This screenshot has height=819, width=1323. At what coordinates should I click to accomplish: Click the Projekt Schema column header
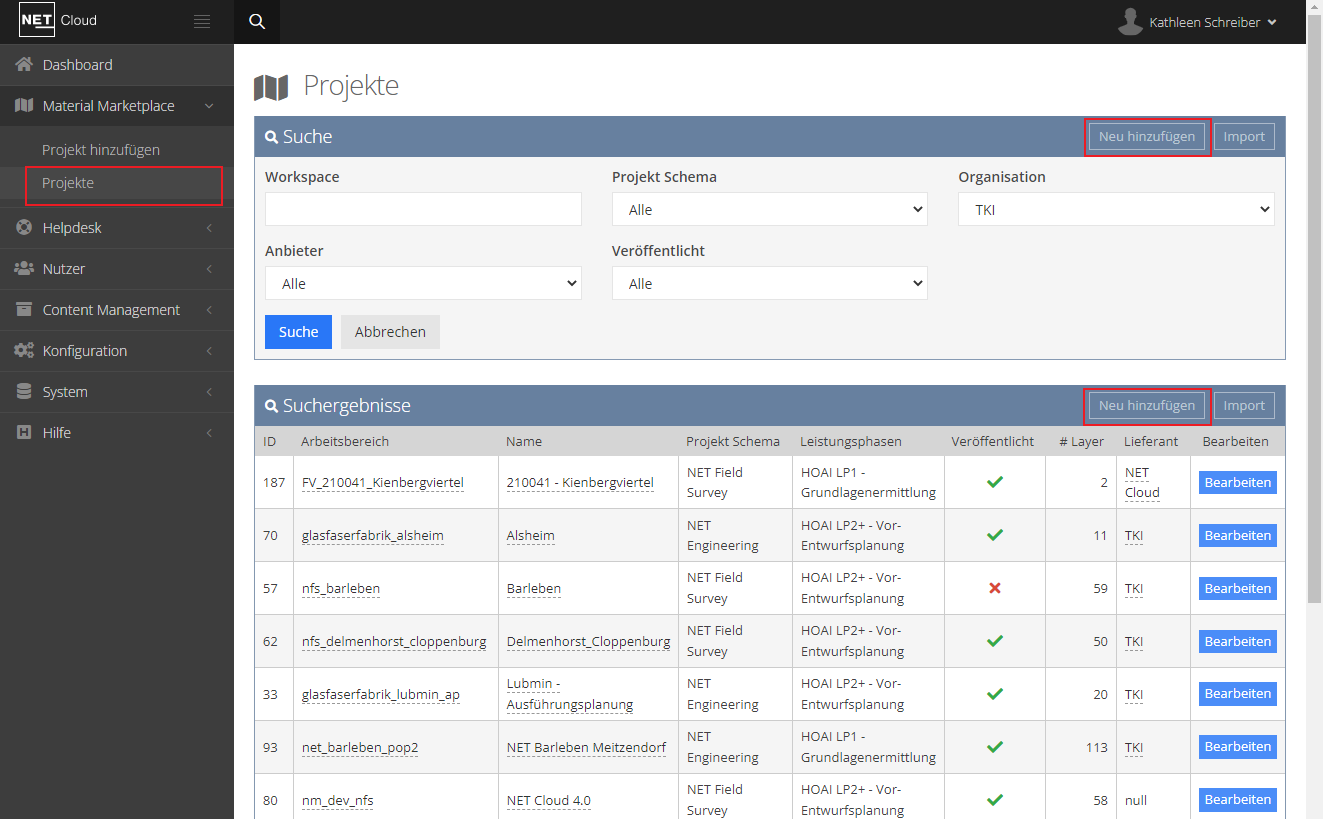point(733,441)
